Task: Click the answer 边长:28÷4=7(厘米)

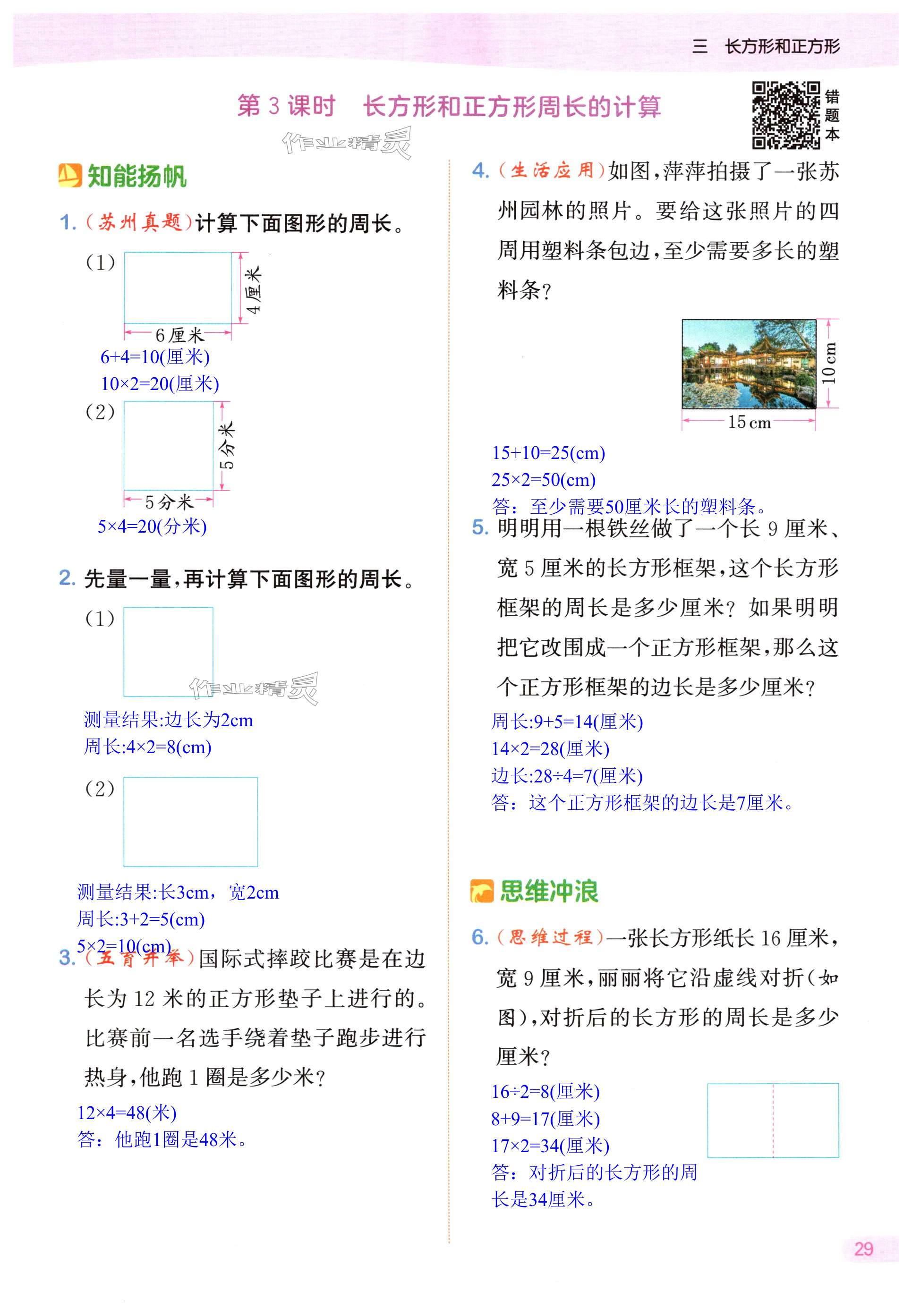Action: (x=567, y=776)
